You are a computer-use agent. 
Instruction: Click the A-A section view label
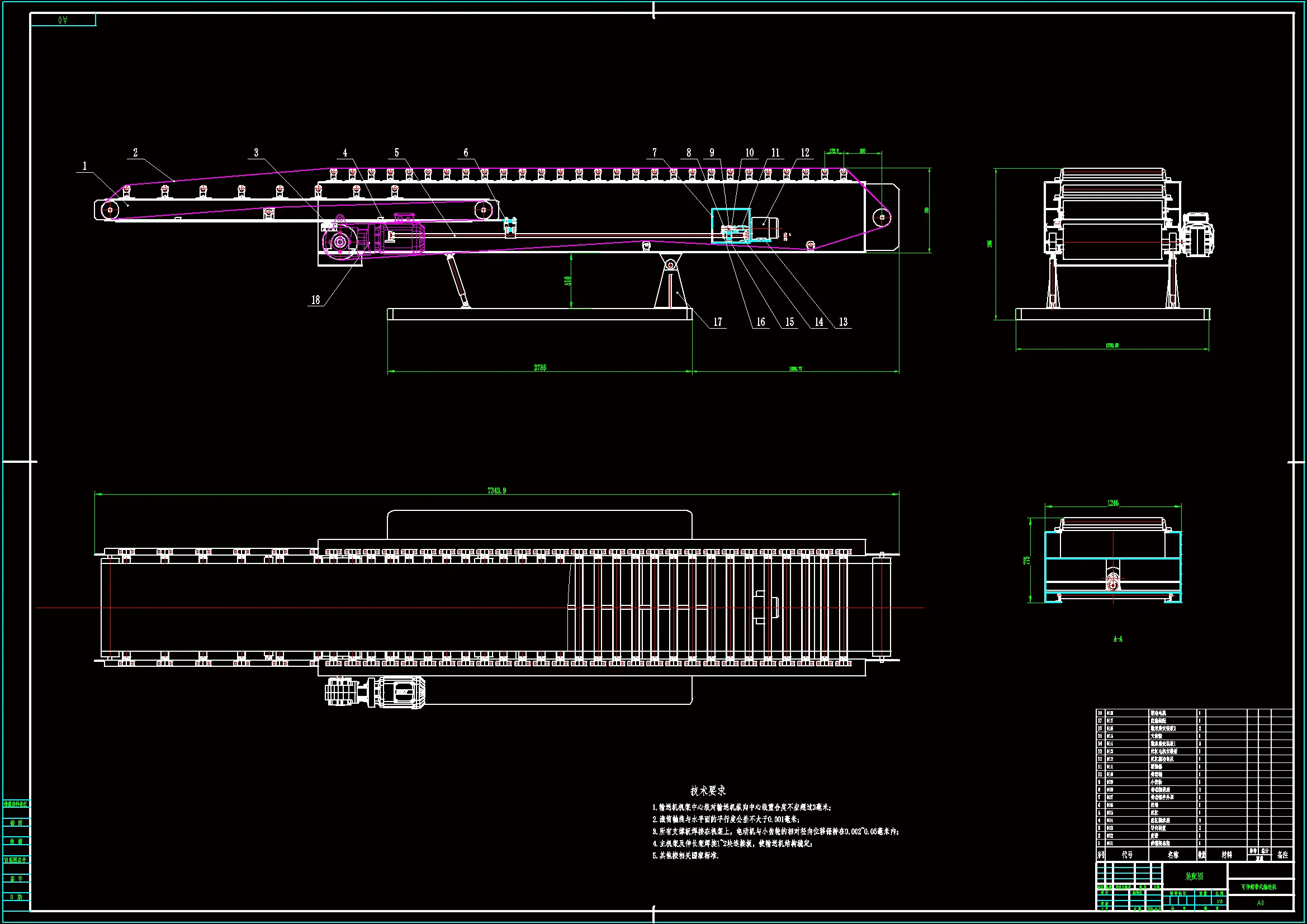tap(1117, 639)
